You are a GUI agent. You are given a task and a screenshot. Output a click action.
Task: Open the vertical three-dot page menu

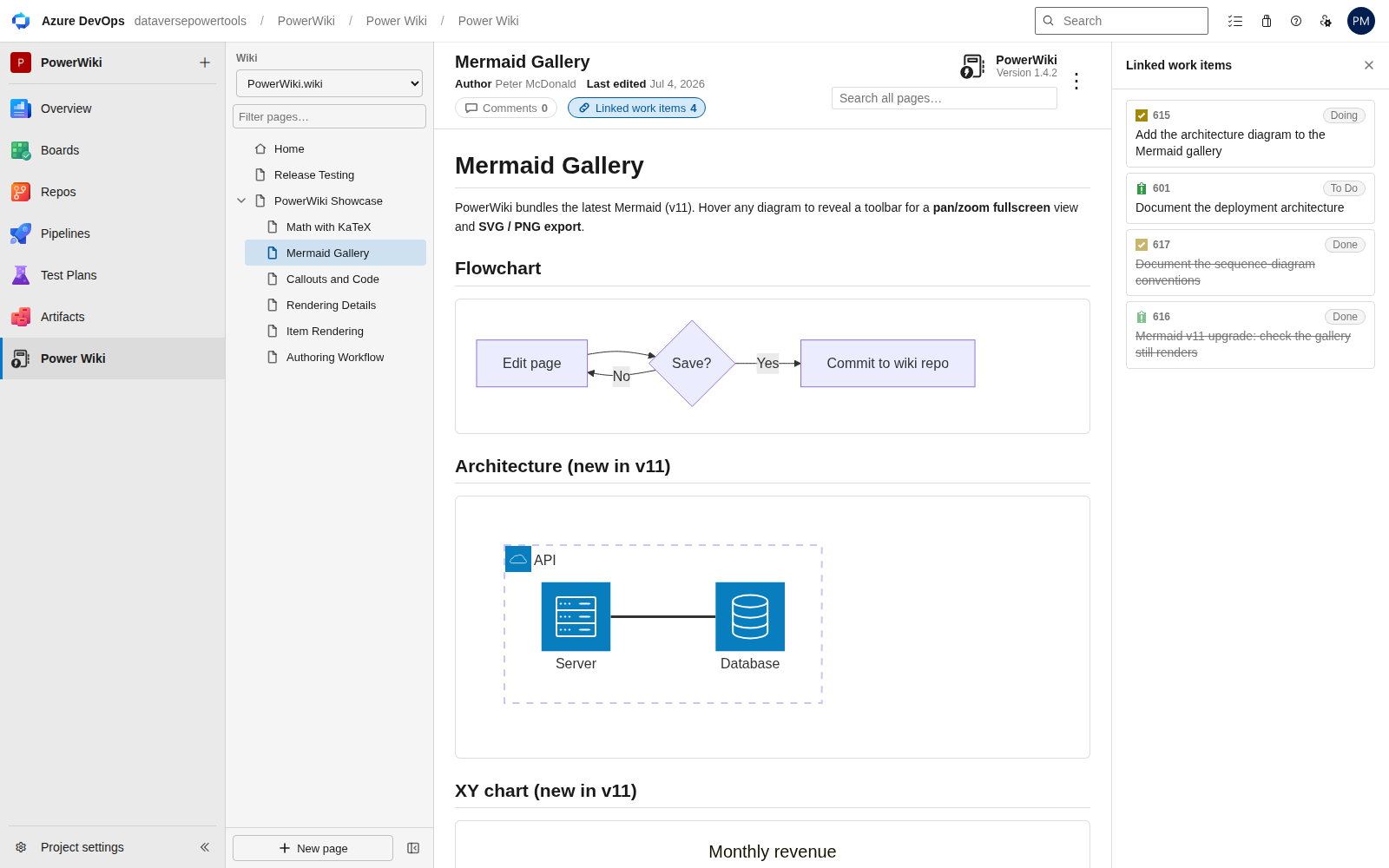(1076, 82)
